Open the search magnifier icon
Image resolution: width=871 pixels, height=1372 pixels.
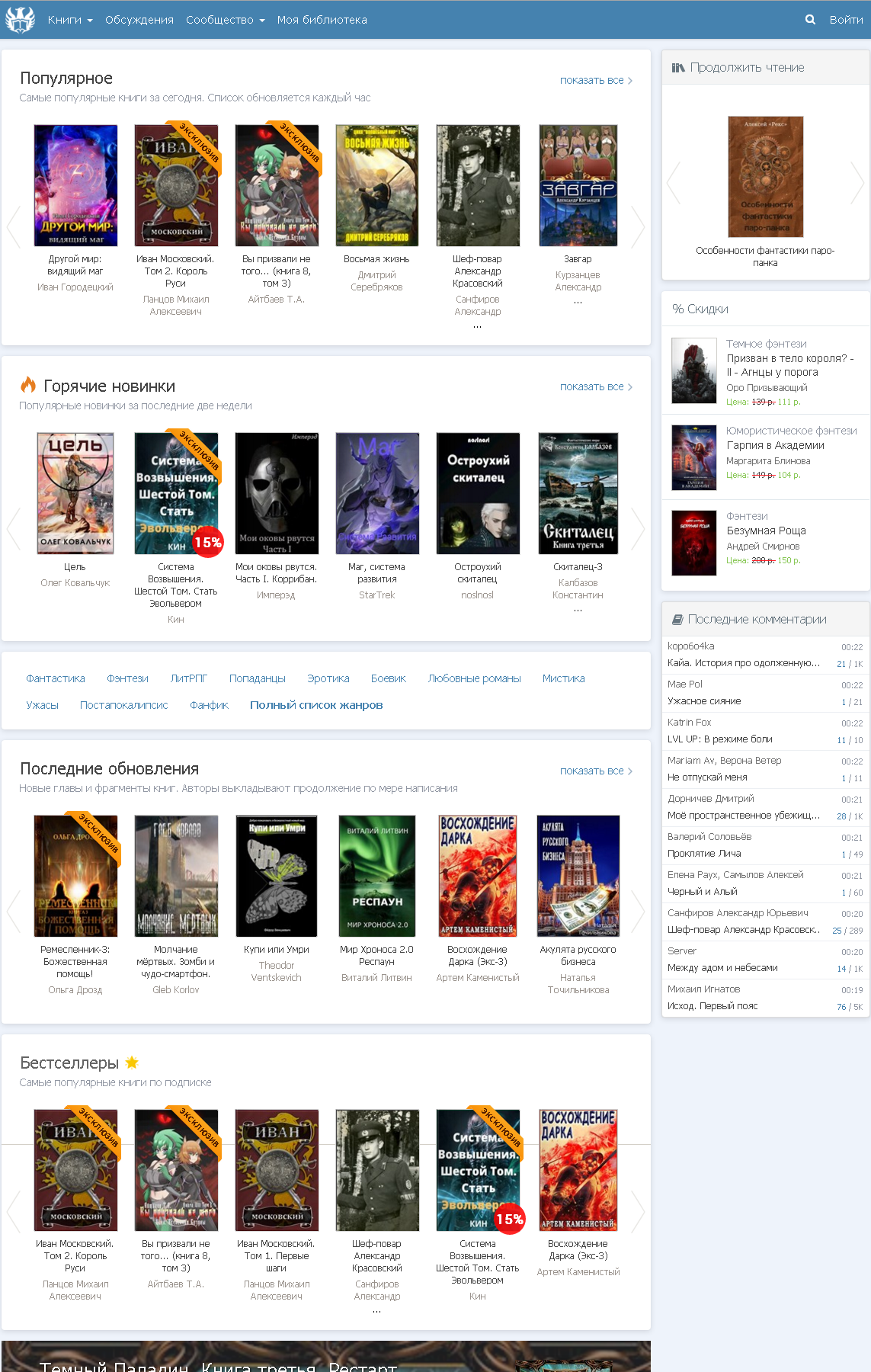tap(810, 20)
